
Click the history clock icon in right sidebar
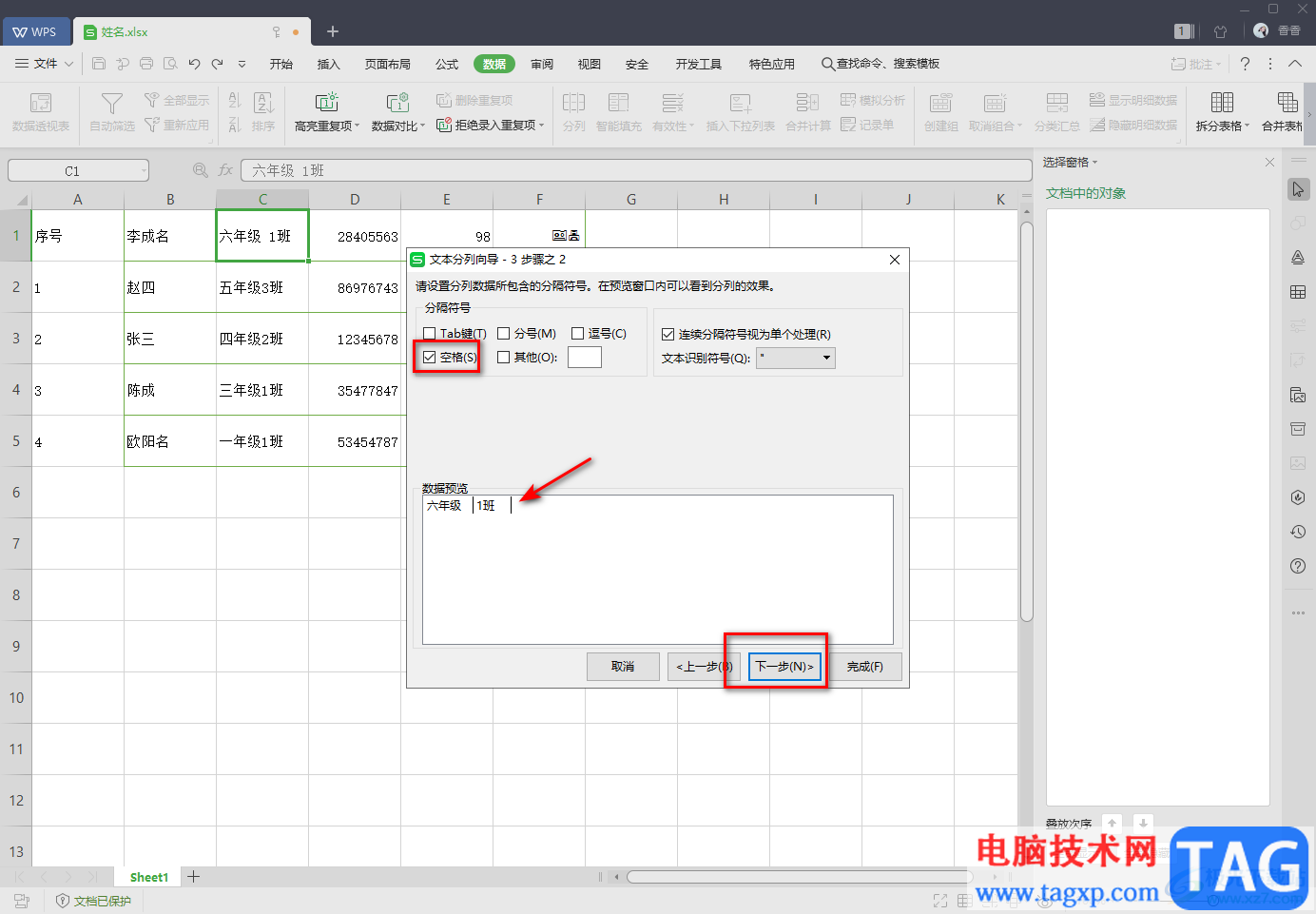coord(1298,532)
